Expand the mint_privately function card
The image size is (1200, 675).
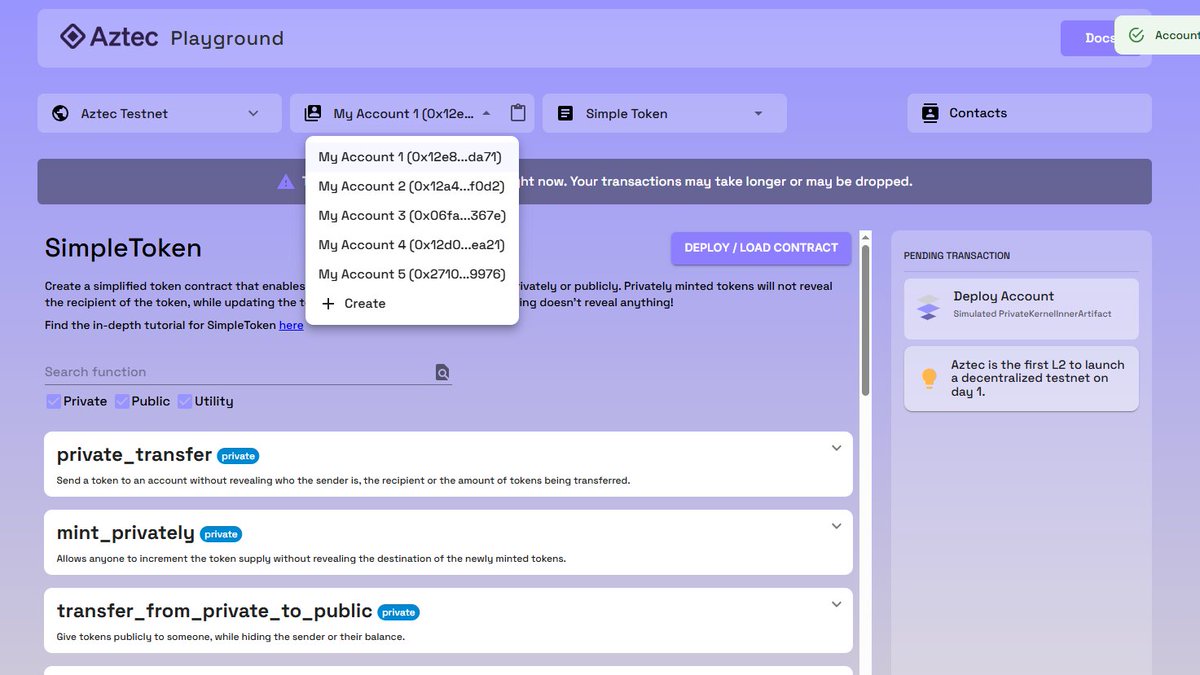837,526
